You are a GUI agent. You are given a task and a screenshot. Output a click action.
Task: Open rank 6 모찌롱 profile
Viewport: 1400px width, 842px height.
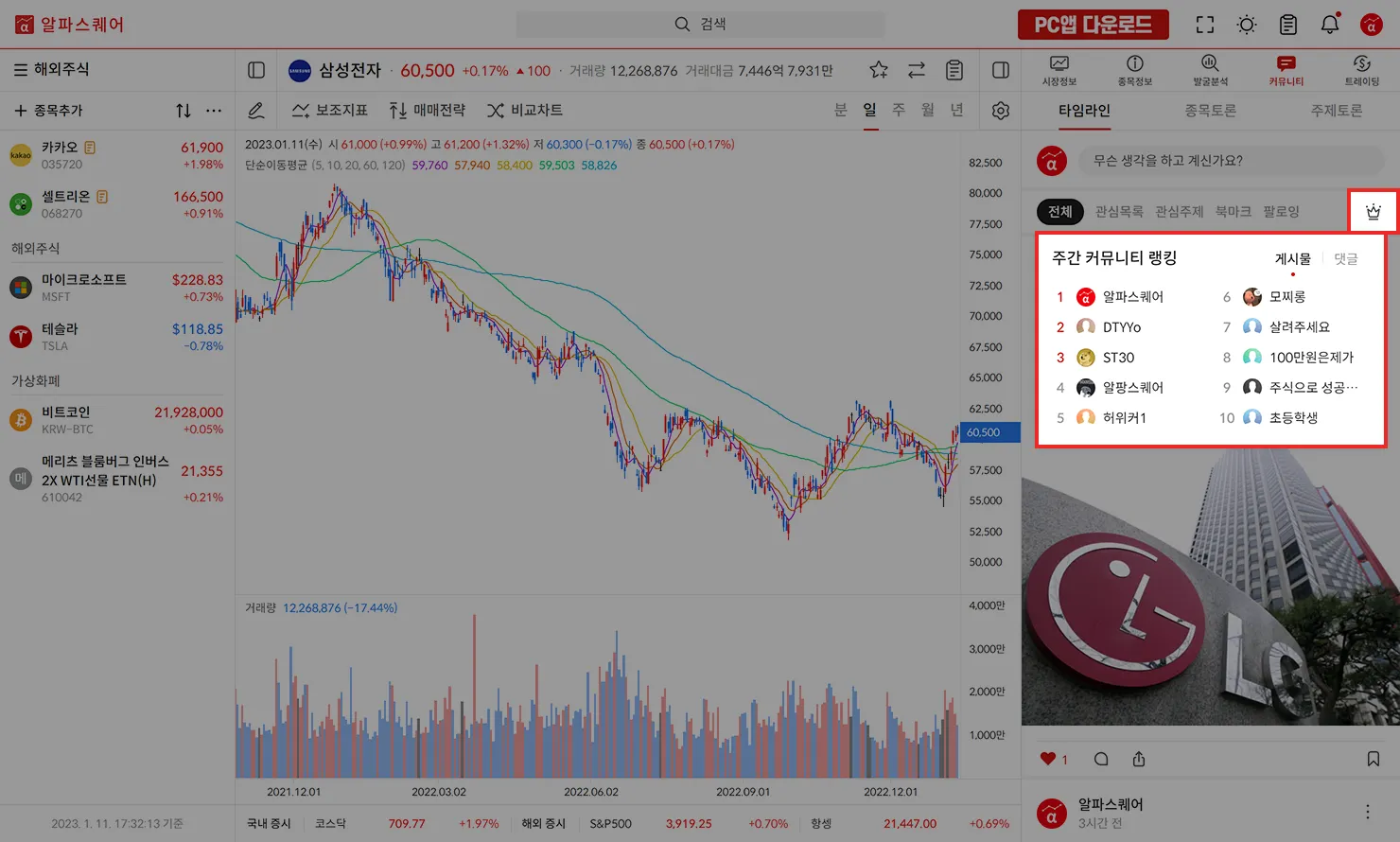(1274, 297)
